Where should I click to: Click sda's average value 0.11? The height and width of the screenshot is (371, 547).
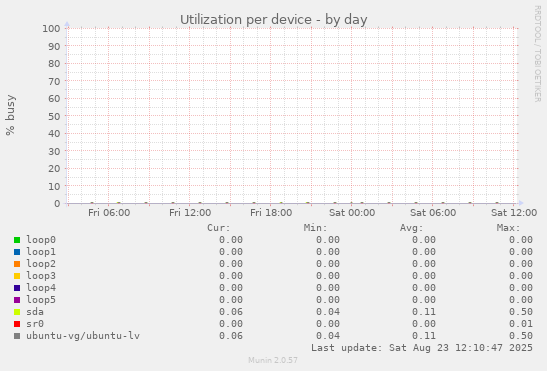point(424,312)
